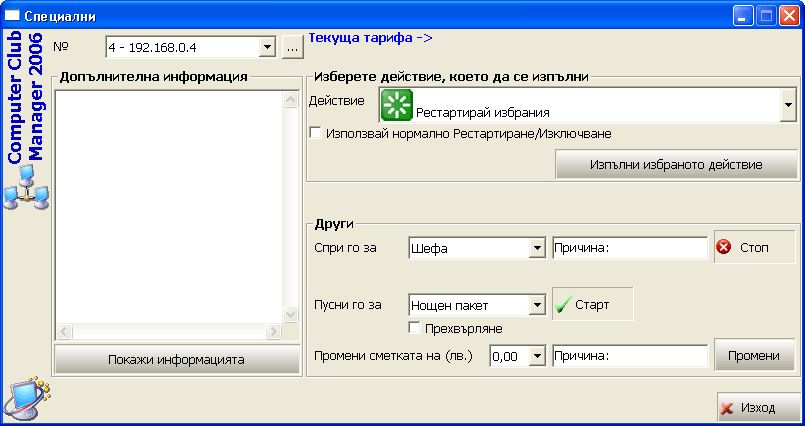805x426 pixels.
Task: Click inside the Допълнителна информация text area
Action: point(169,207)
